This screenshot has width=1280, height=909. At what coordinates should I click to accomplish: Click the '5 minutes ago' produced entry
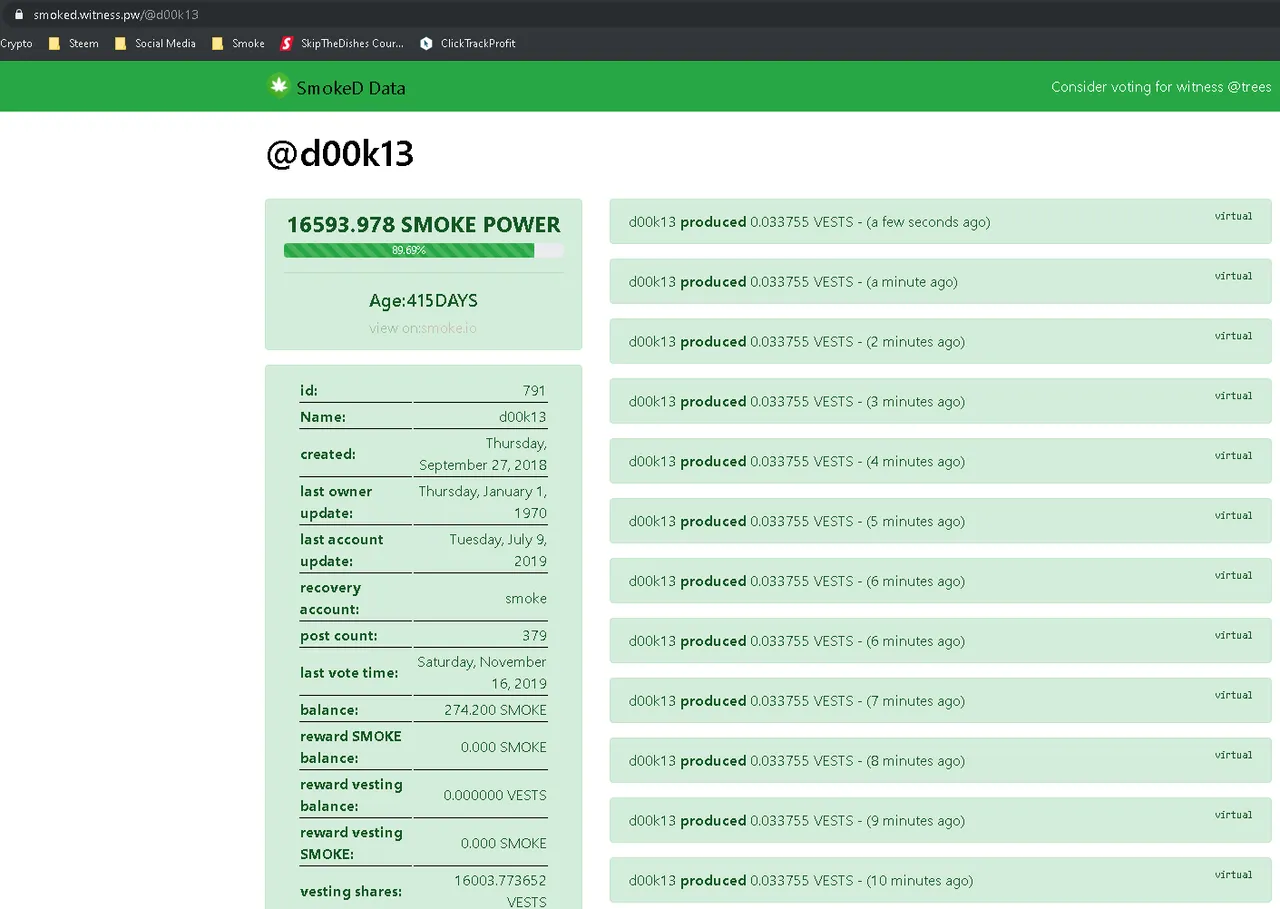[x=940, y=521]
